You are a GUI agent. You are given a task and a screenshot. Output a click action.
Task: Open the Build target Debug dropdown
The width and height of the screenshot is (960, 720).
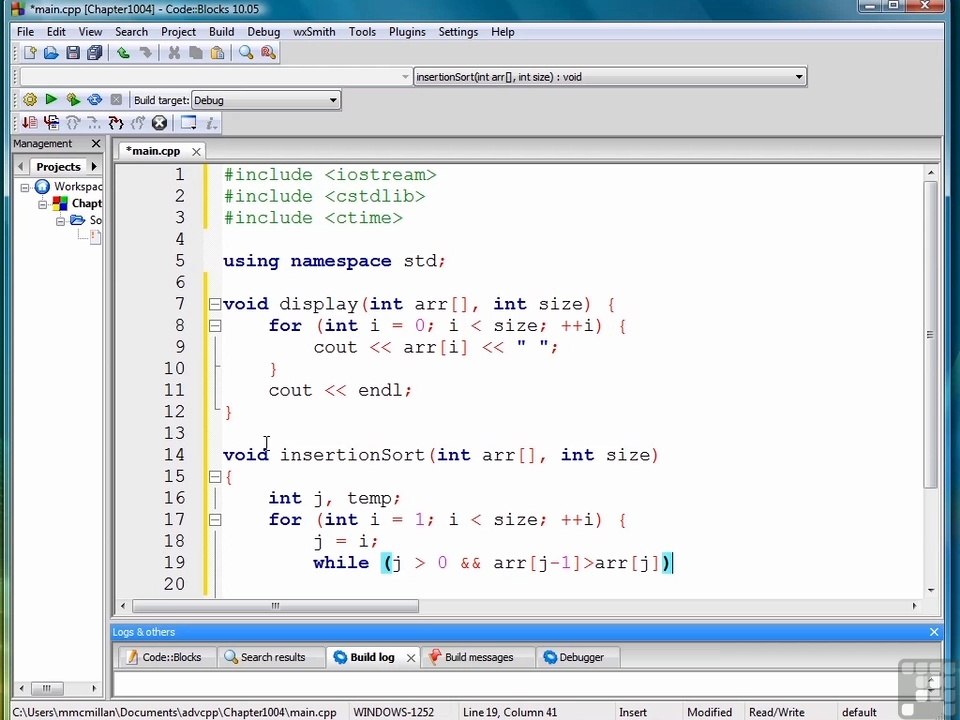coord(266,100)
